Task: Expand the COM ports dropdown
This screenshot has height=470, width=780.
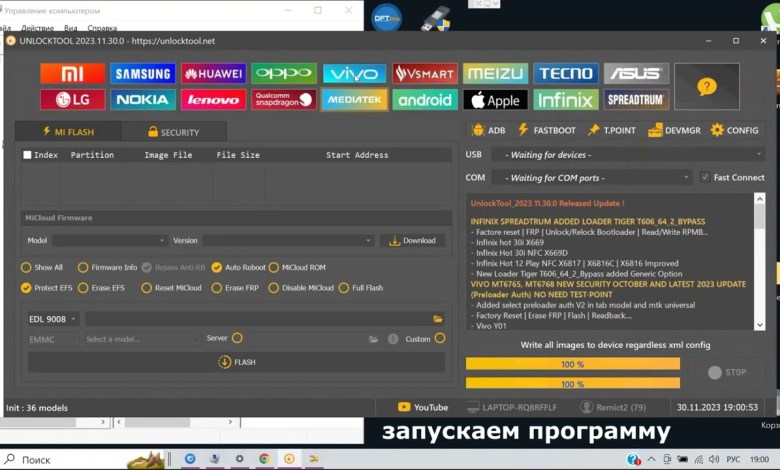Action: [591, 178]
